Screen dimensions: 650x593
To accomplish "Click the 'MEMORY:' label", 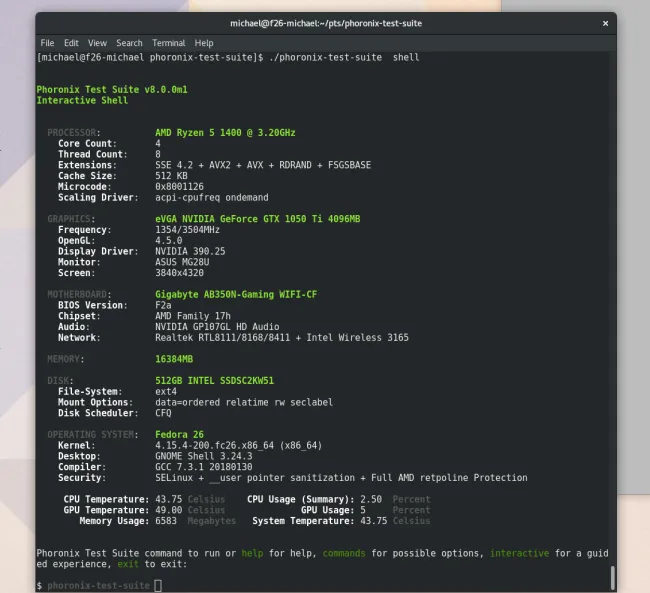I will (x=66, y=359).
